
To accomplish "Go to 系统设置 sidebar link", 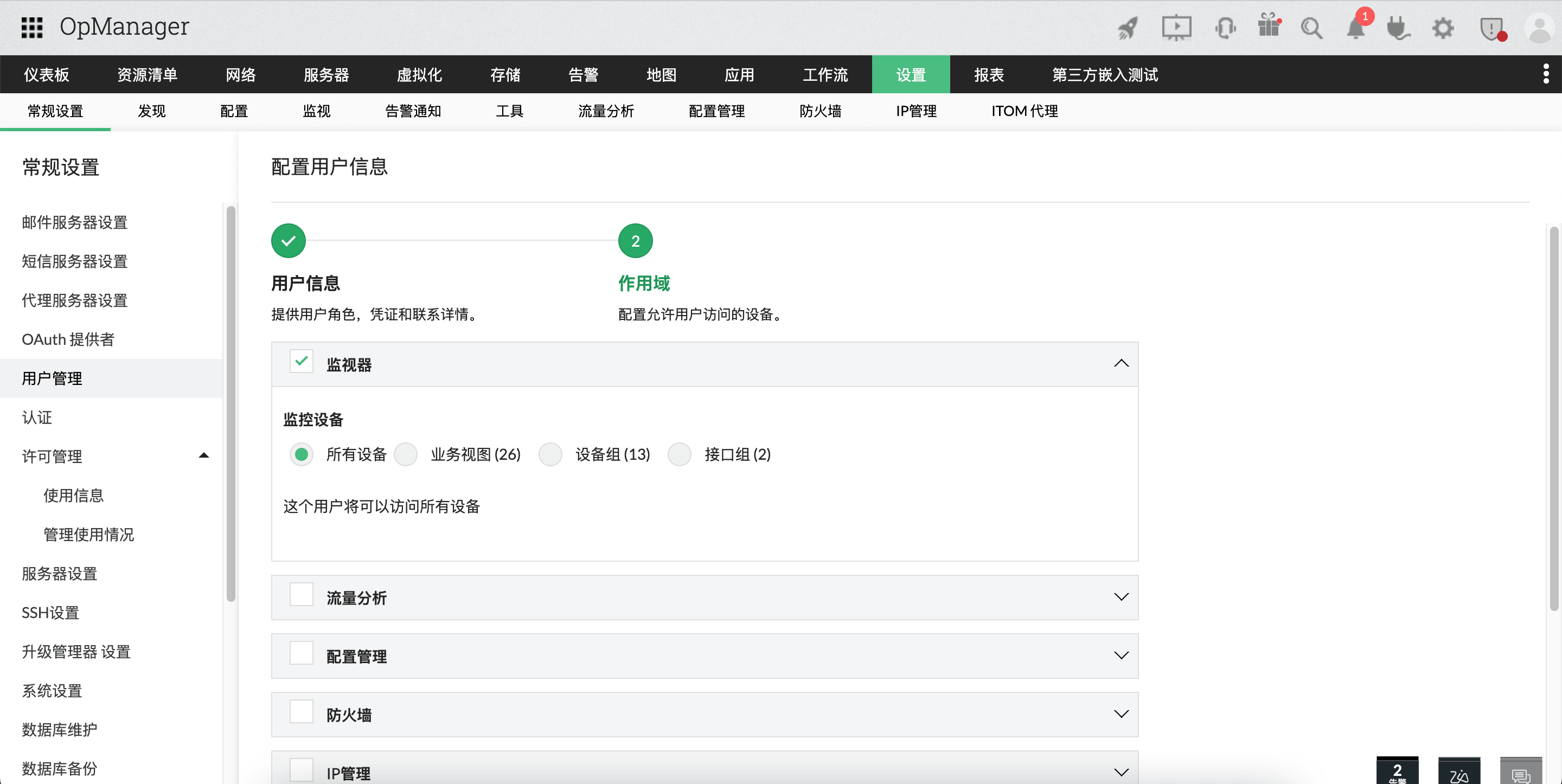I will tap(52, 691).
